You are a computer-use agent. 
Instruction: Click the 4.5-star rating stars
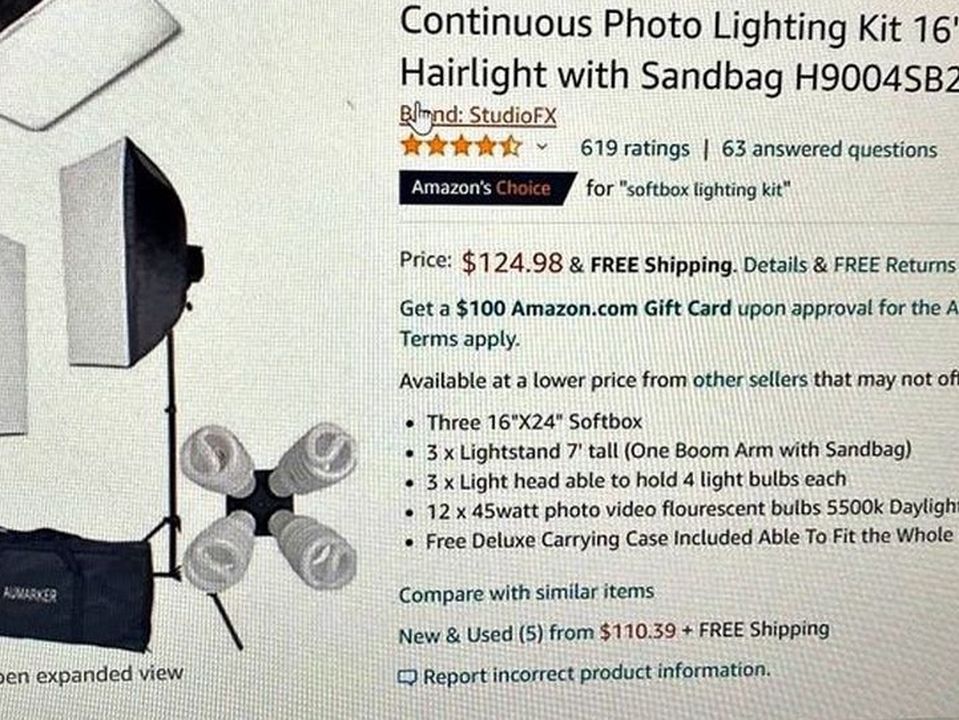(462, 147)
